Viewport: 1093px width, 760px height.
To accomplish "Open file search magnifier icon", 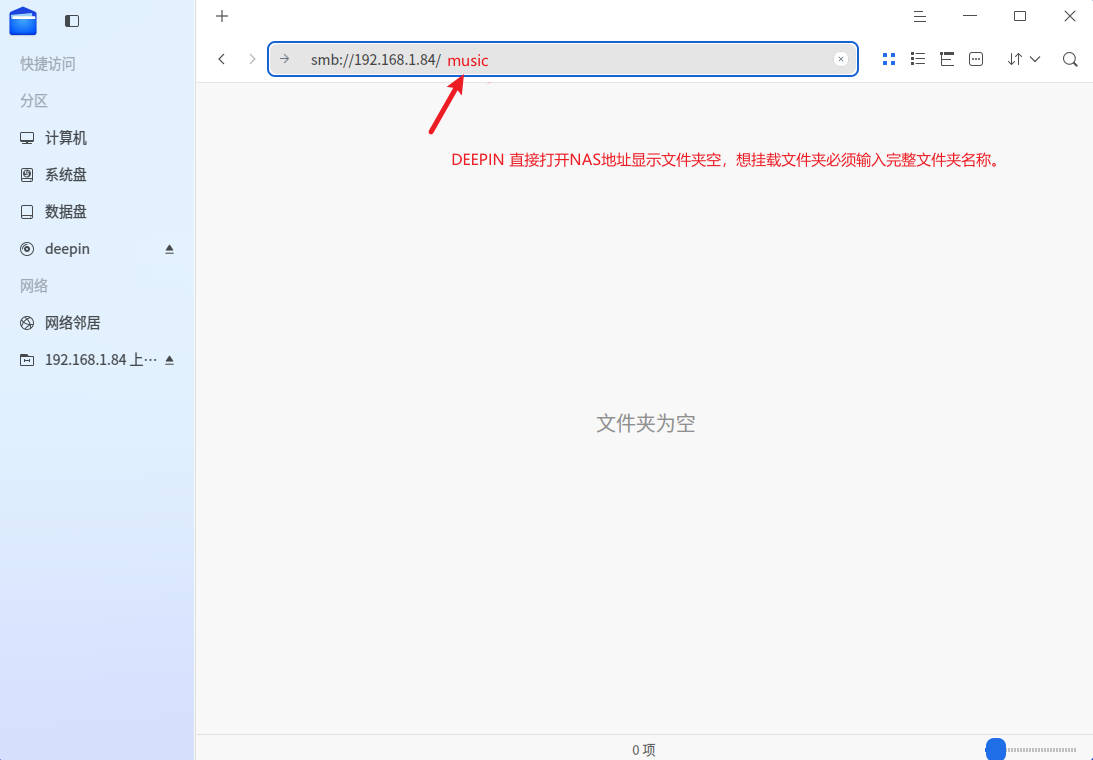I will tap(1070, 59).
